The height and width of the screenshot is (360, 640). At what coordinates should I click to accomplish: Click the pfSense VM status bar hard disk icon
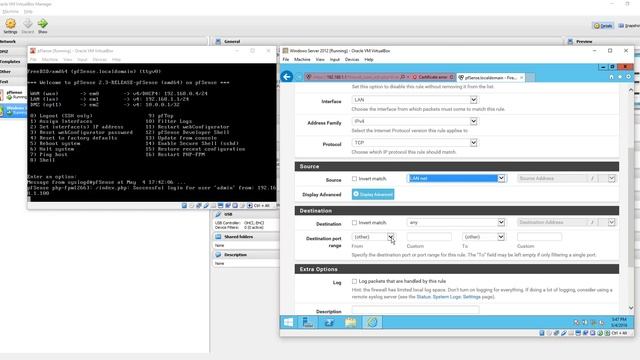184,206
